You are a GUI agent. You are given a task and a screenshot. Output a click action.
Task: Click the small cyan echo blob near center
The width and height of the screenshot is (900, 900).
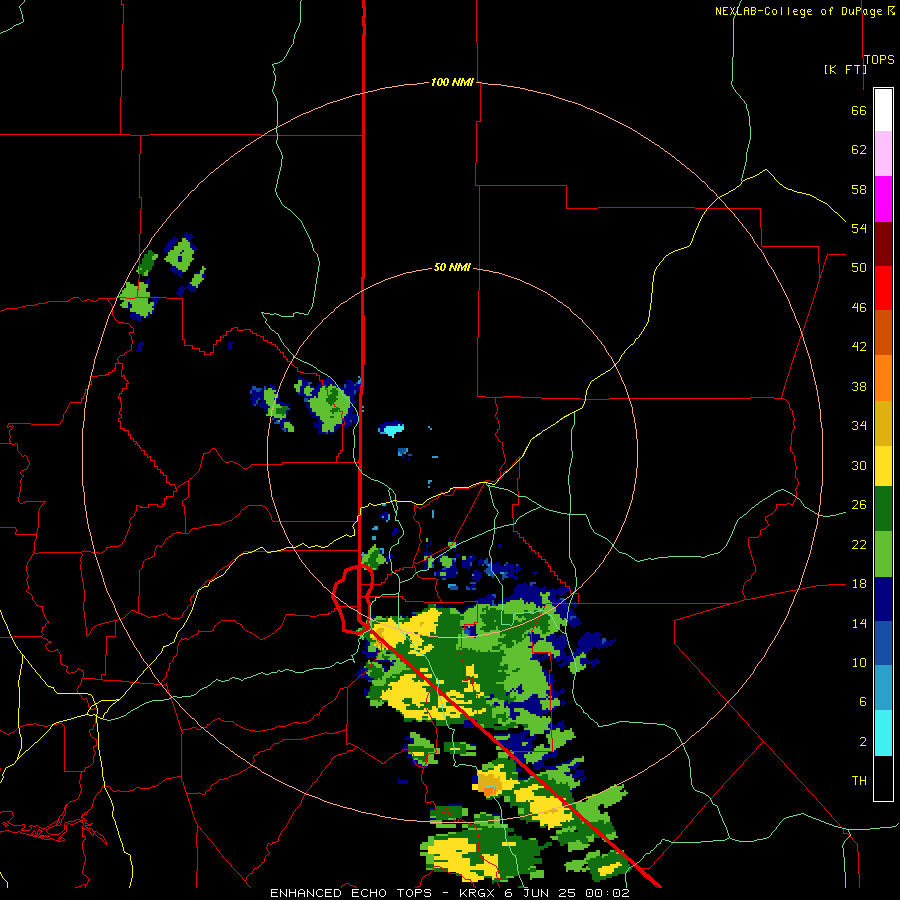pyautogui.click(x=391, y=429)
